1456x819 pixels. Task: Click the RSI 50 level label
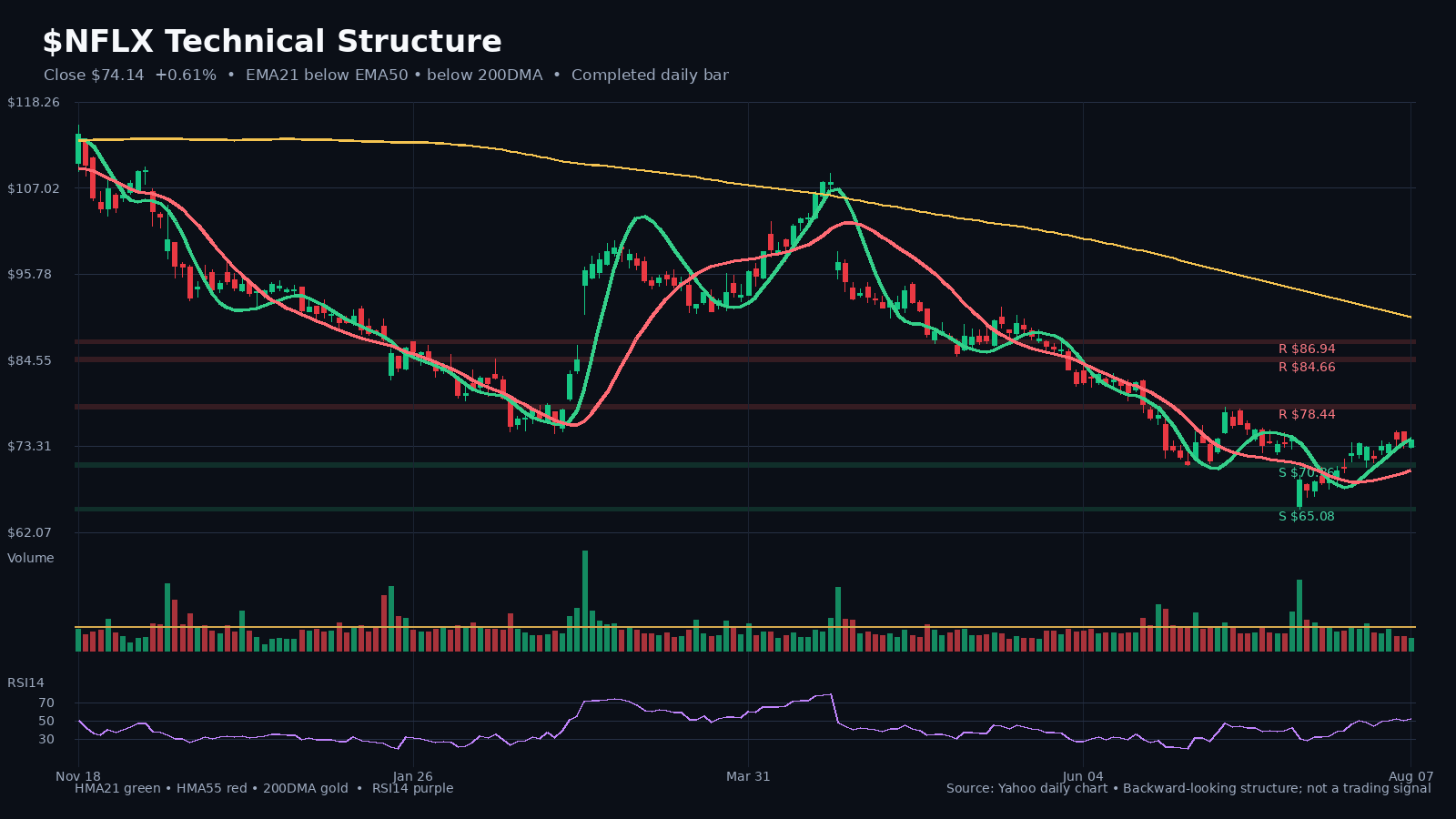pyautogui.click(x=46, y=721)
